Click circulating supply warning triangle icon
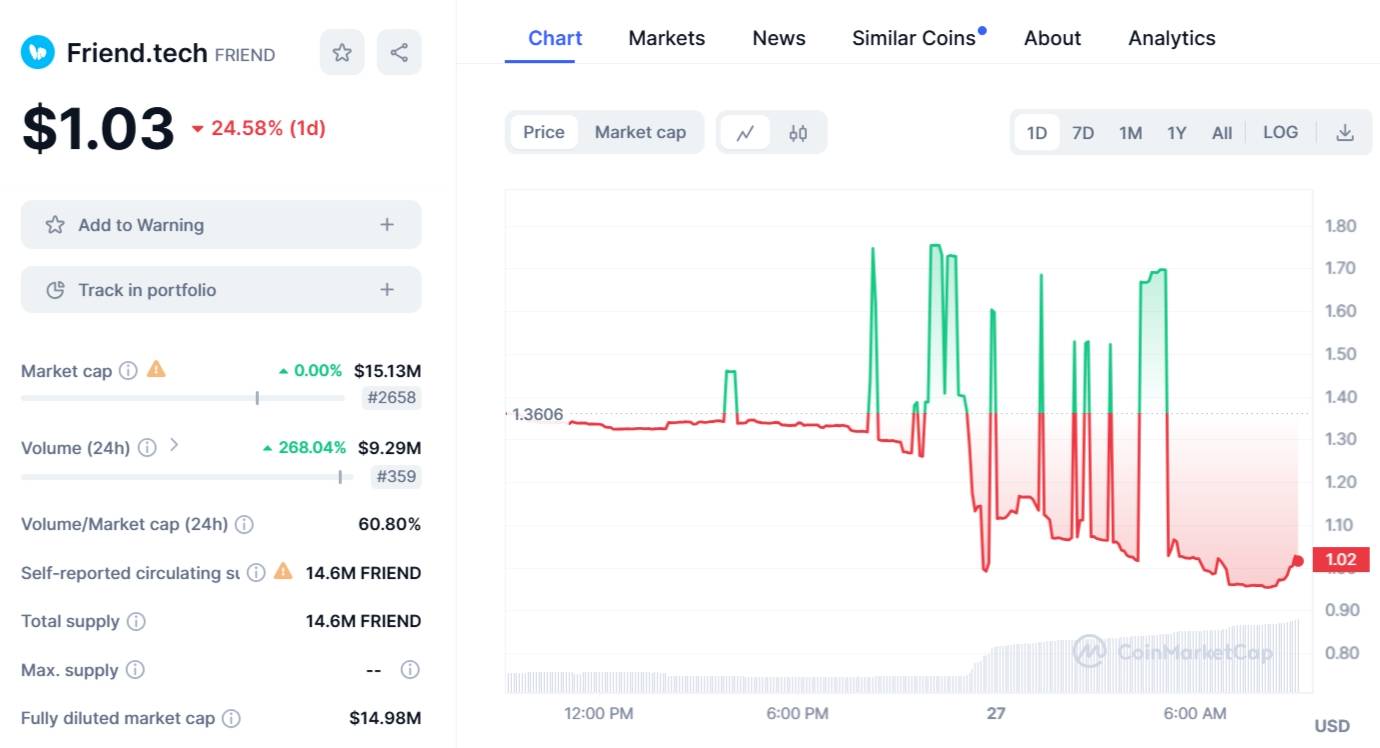This screenshot has width=1380, height=748. (x=284, y=571)
